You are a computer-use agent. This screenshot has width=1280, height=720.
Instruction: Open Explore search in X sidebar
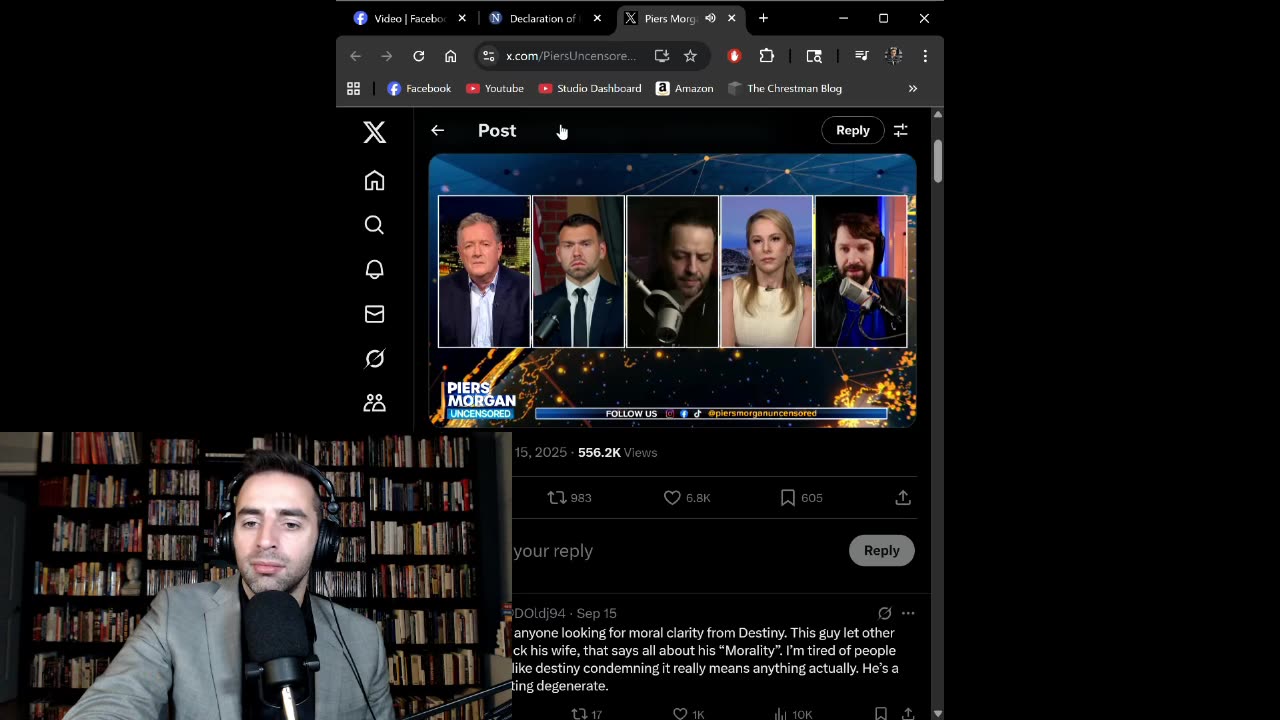374,225
